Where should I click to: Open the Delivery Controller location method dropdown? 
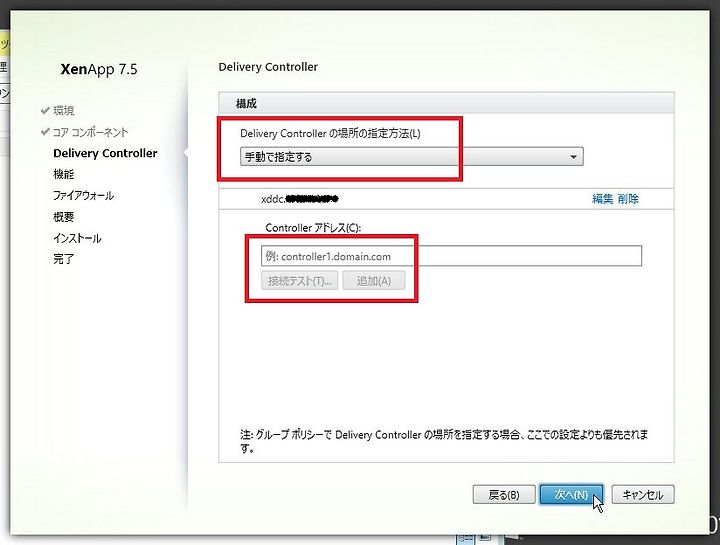coord(411,157)
